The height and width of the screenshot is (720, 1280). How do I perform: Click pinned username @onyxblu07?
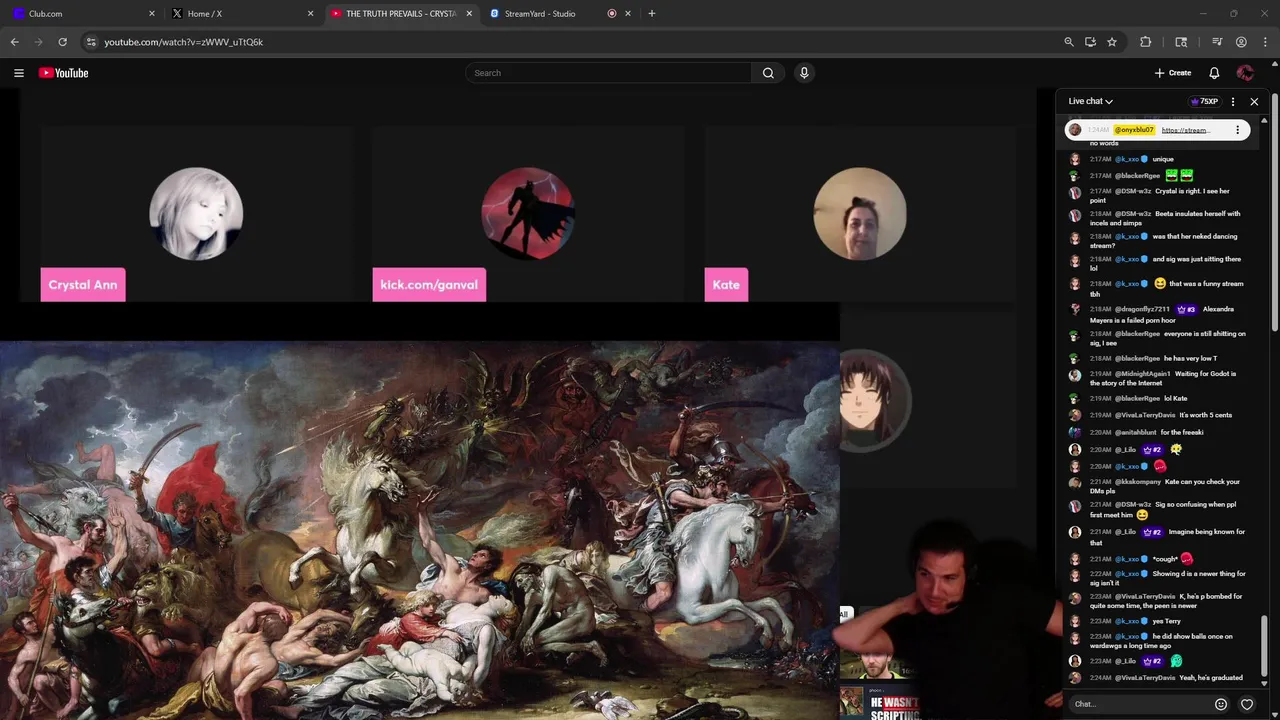click(x=1135, y=130)
